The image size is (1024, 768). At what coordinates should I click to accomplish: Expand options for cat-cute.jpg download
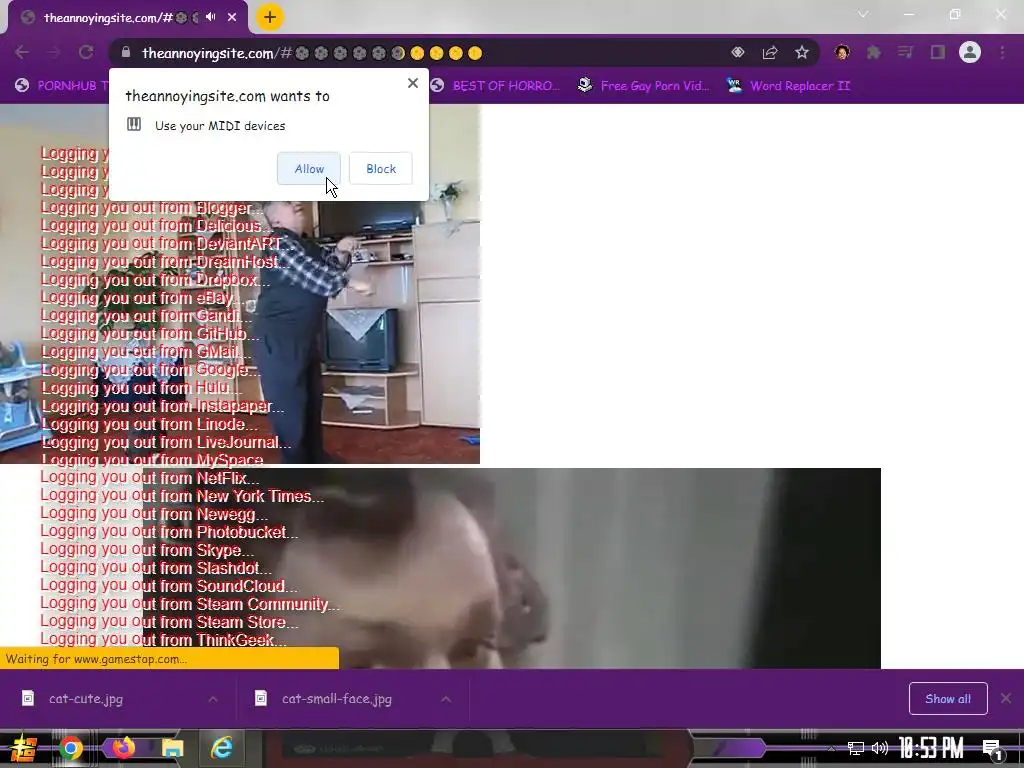(213, 699)
